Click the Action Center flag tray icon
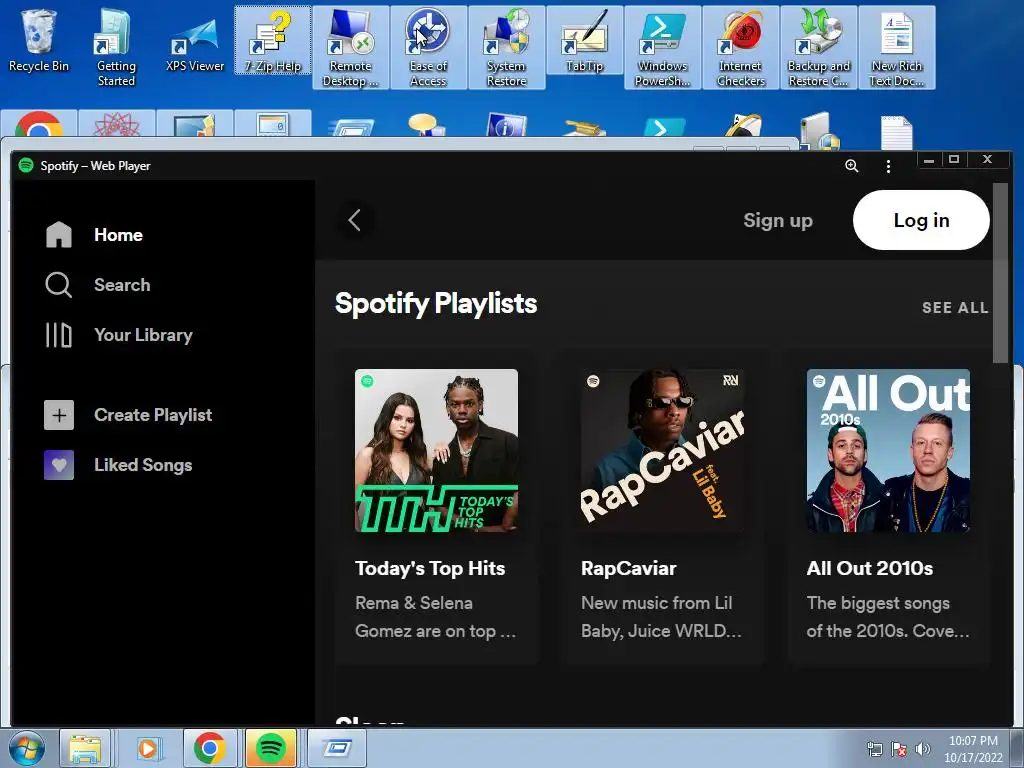Viewport: 1024px width, 768px height. click(x=899, y=749)
